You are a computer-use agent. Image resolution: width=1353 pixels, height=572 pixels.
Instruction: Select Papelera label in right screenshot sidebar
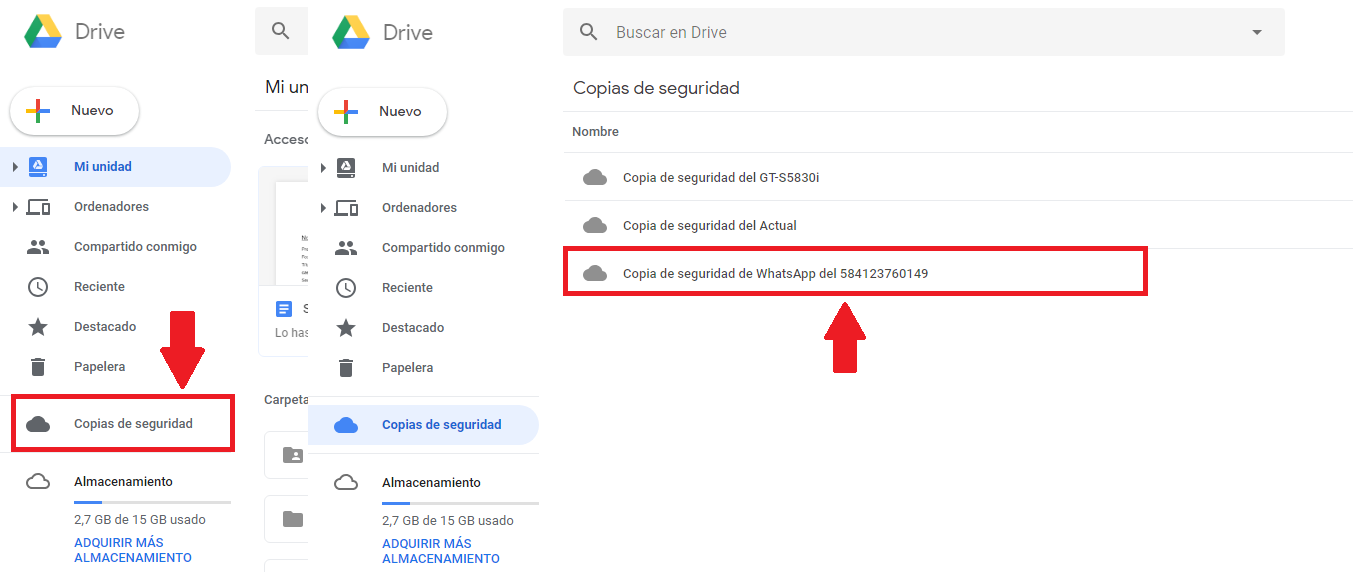coord(407,368)
